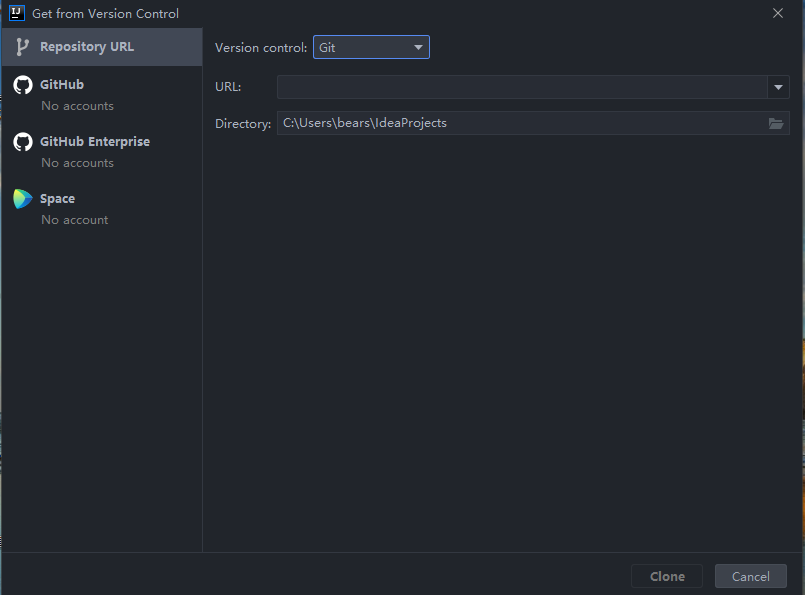Open the directory browse folder icon
The image size is (805, 595).
click(x=776, y=123)
